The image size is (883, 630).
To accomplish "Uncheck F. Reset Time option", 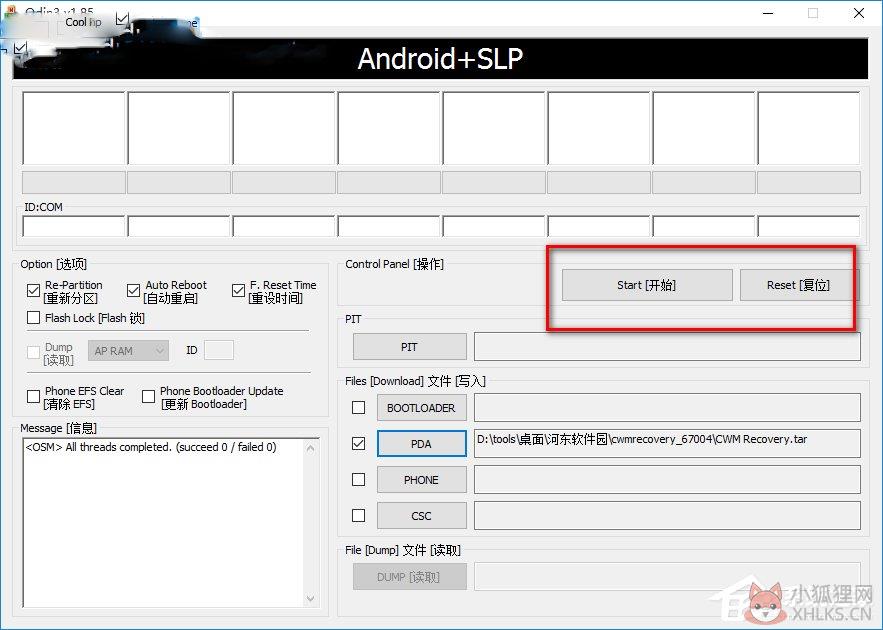I will (x=238, y=291).
